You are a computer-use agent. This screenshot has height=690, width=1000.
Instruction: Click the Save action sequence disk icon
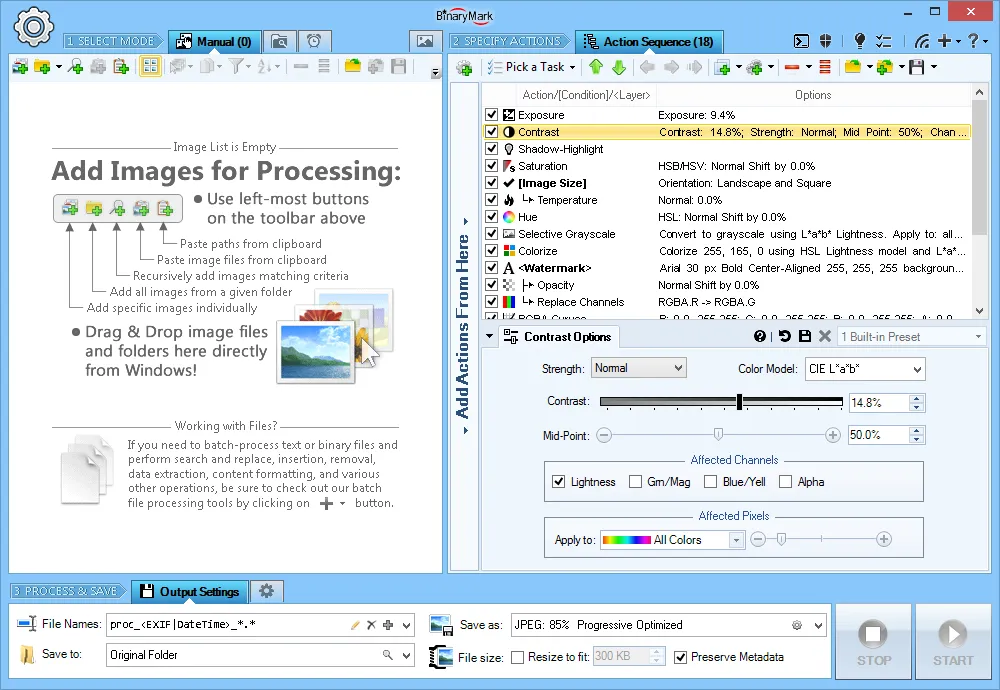[x=916, y=66]
